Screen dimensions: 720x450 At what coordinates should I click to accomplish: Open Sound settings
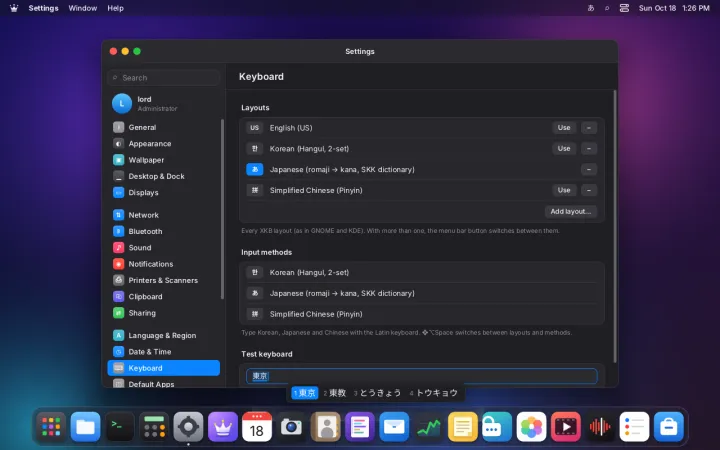(163, 248)
